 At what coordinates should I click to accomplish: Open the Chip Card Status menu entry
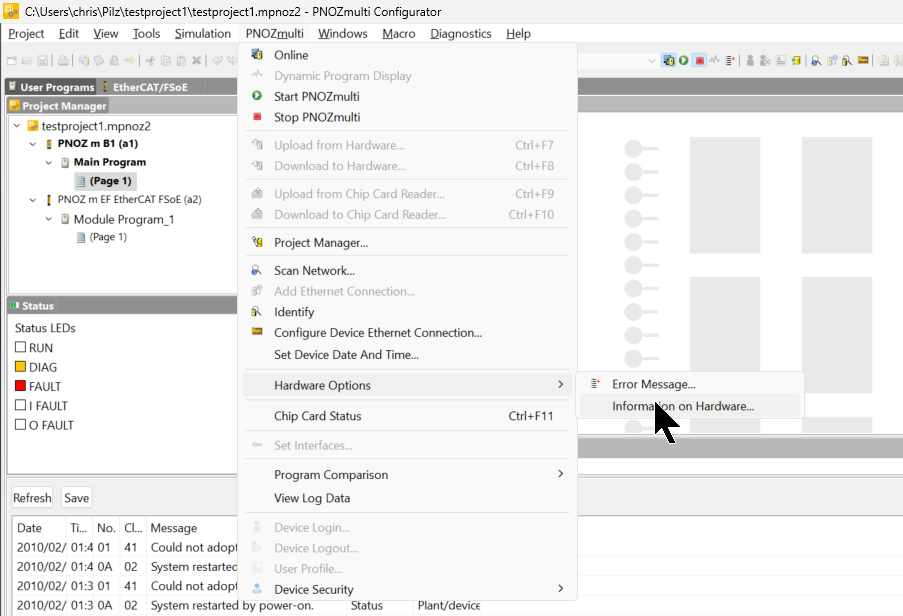407,416
